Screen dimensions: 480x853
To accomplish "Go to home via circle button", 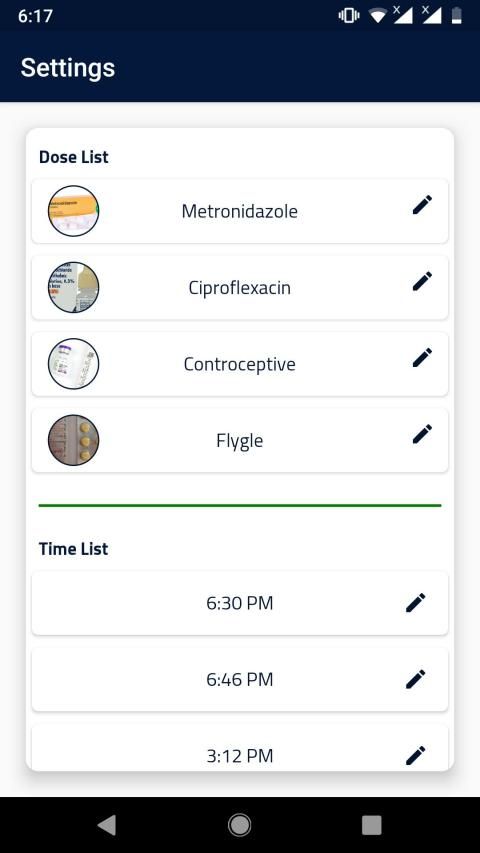I will click(239, 825).
